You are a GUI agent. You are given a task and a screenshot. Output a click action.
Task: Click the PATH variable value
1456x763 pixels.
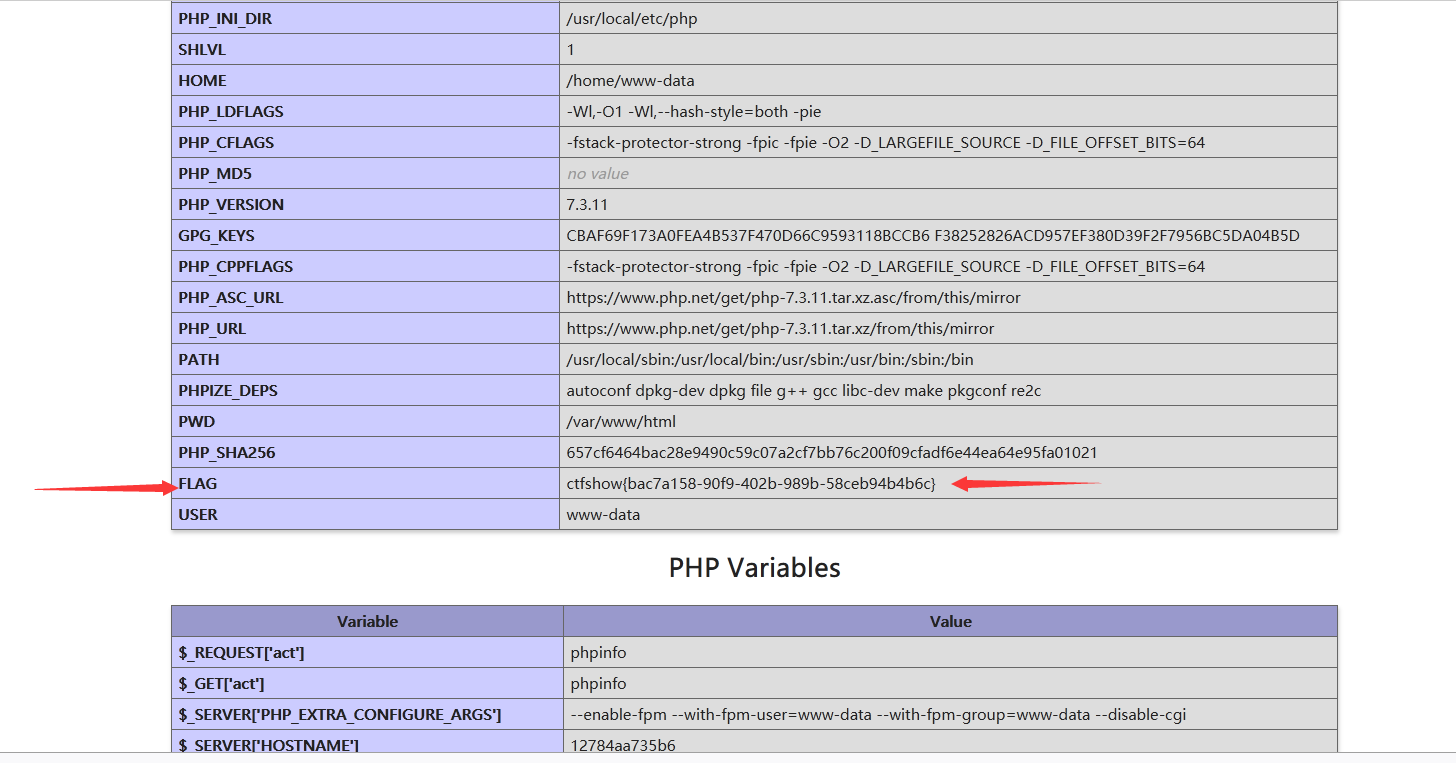[756, 360]
